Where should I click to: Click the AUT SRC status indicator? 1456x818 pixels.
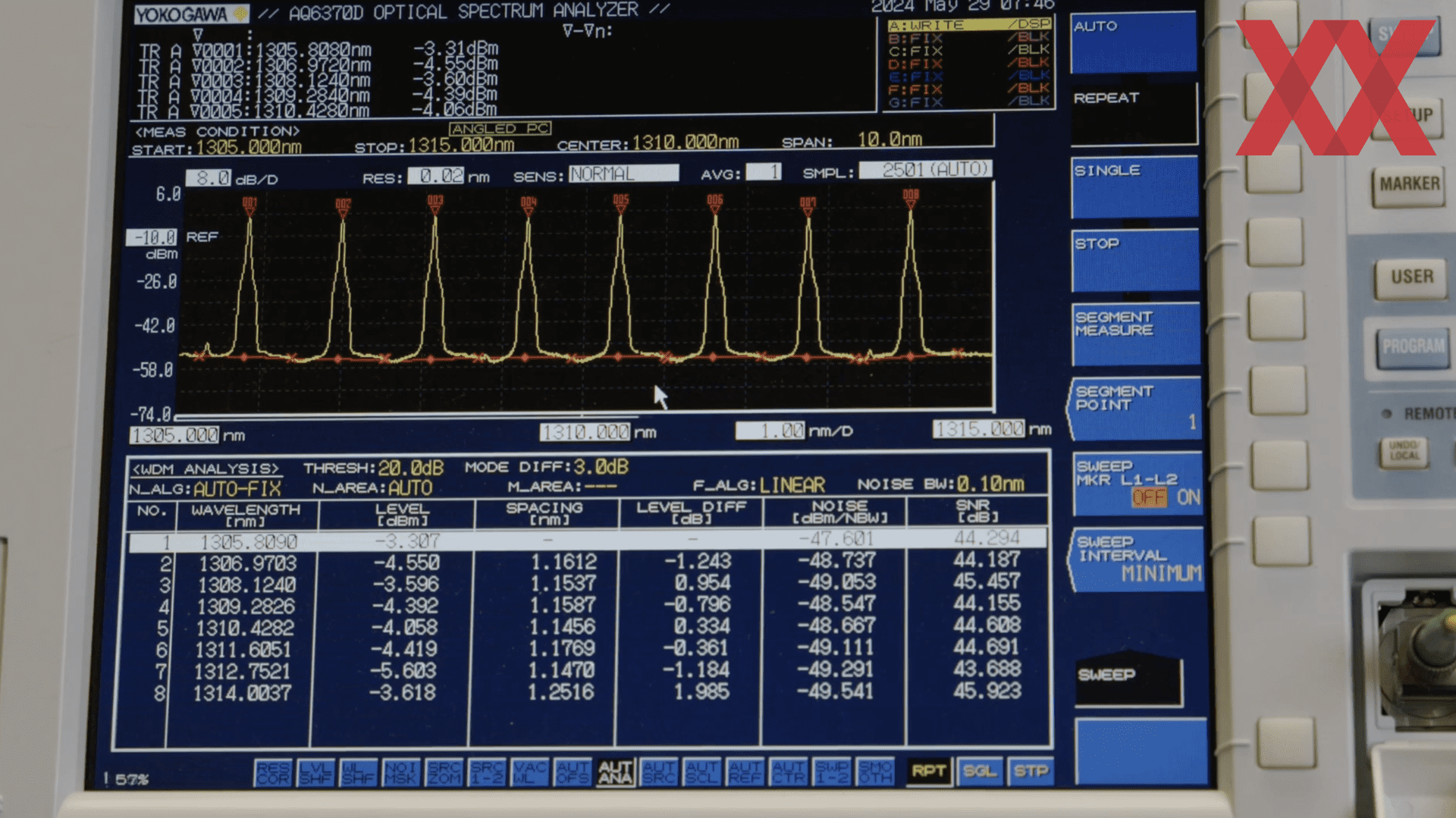click(659, 773)
